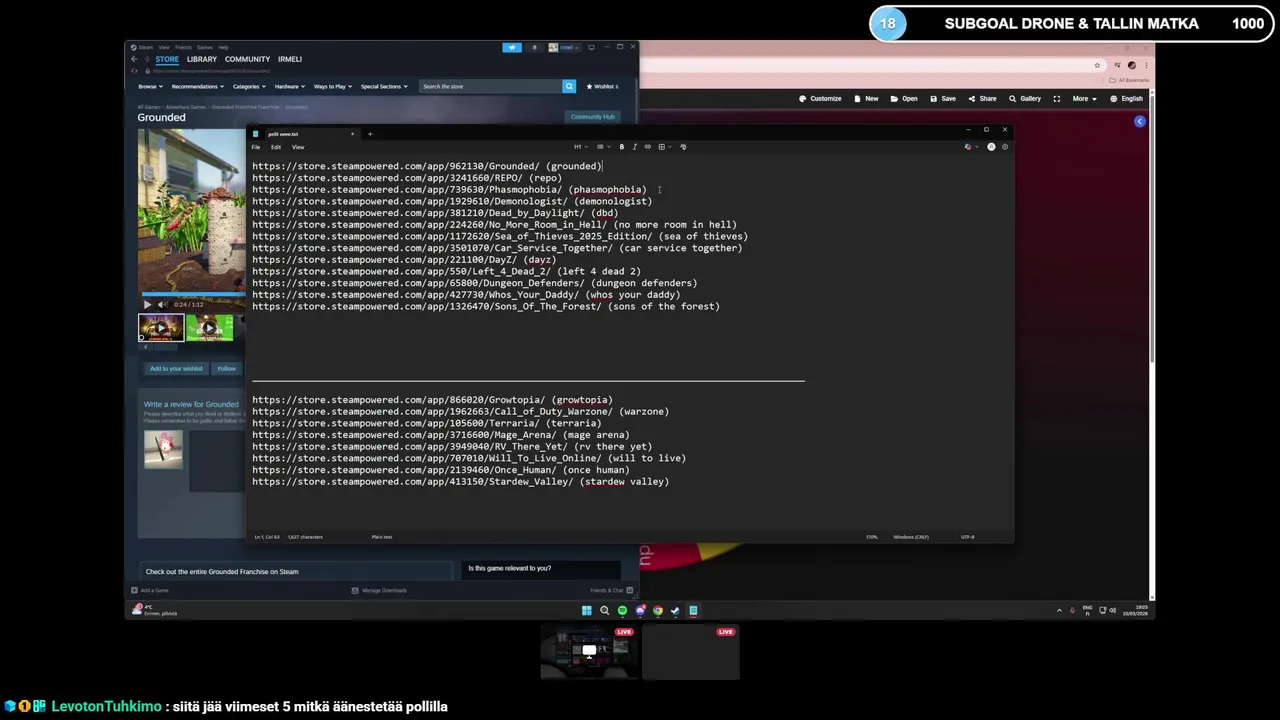This screenshot has height=720, width=1280.
Task: Click Steam Manage Downloads
Action: pos(379,590)
